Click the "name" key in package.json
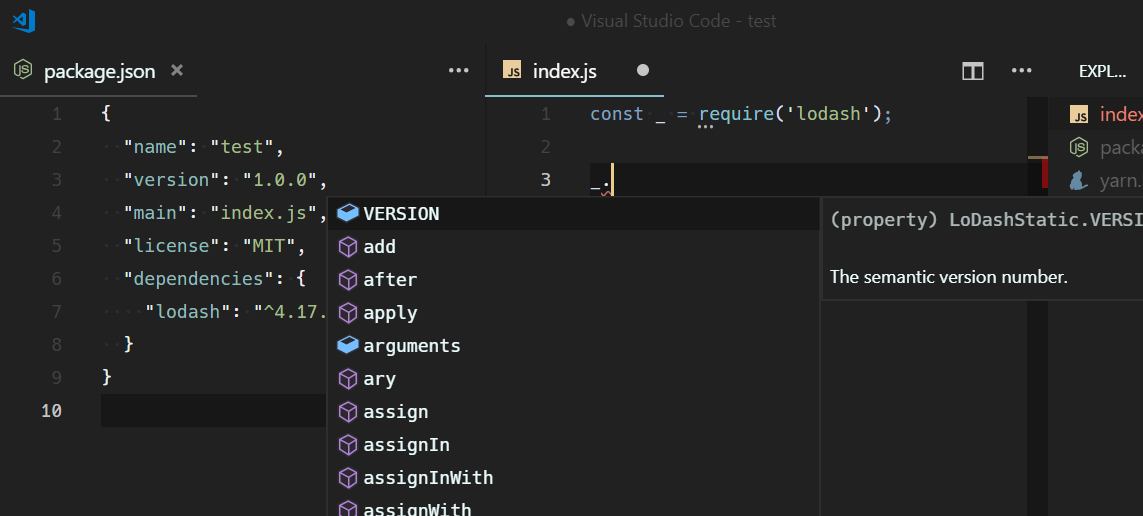 tap(157, 147)
